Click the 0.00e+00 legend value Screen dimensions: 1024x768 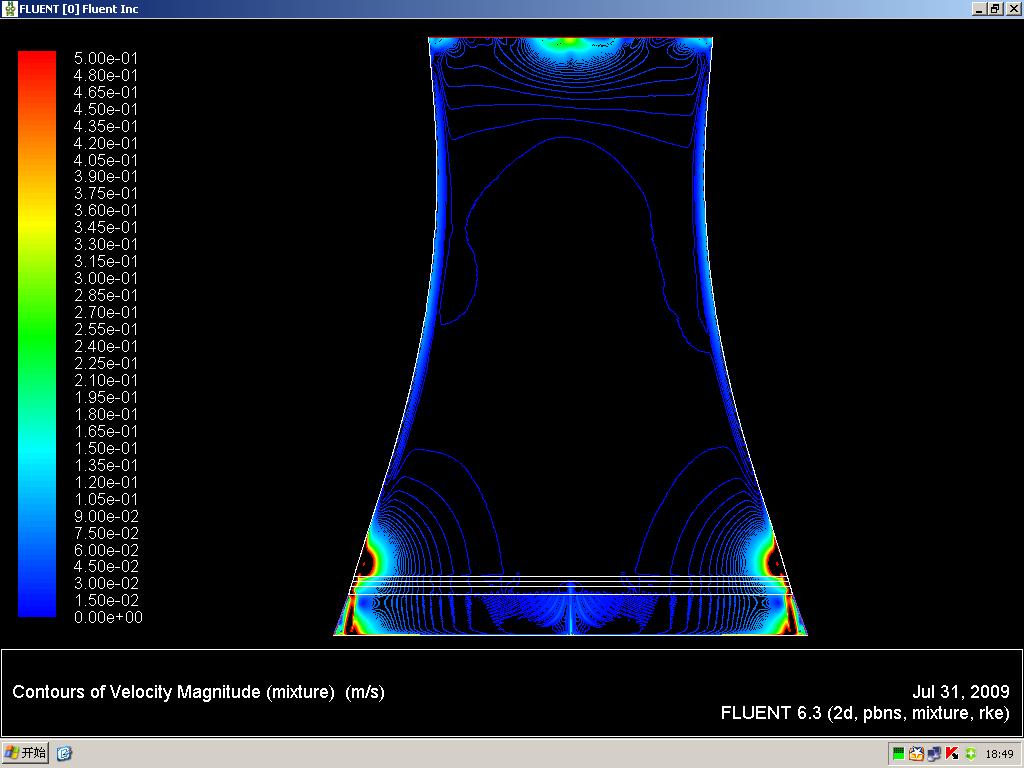[x=108, y=618]
